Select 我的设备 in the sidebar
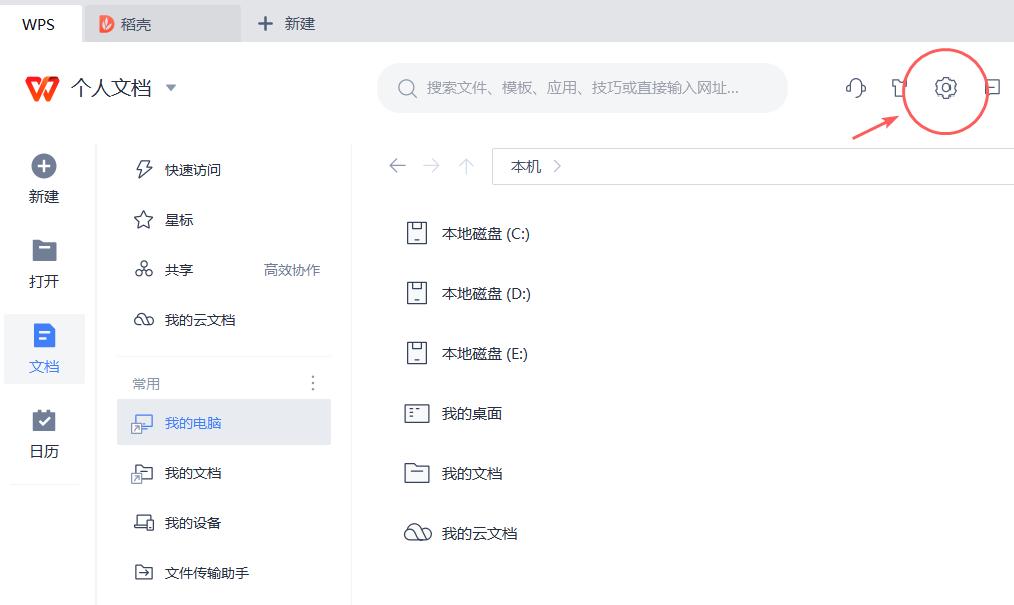1014x605 pixels. coord(191,522)
